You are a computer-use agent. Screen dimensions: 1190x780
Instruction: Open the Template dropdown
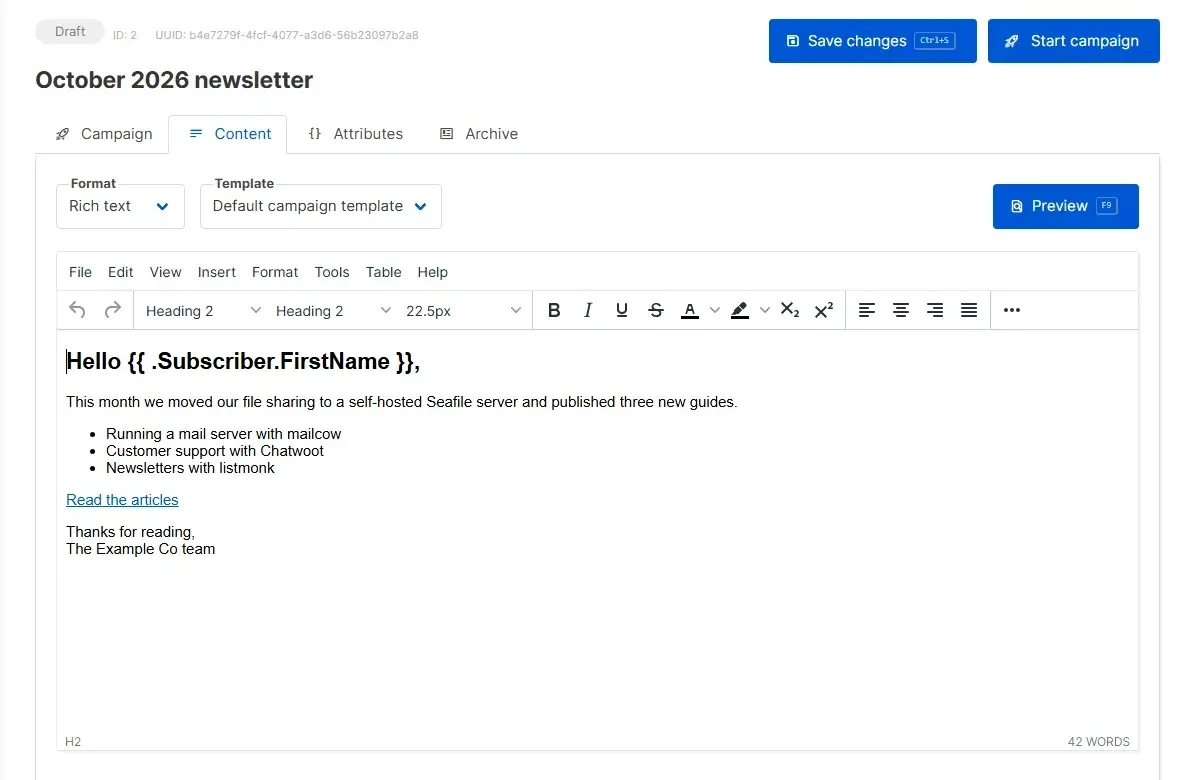click(x=320, y=206)
